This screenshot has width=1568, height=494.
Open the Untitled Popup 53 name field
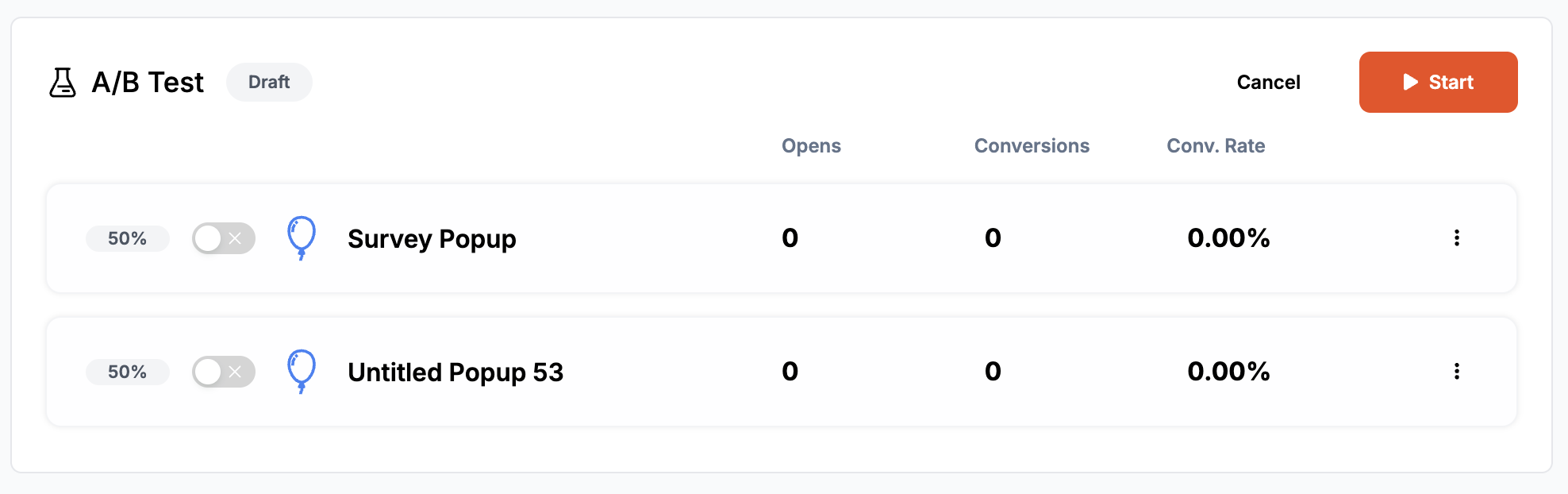click(455, 372)
